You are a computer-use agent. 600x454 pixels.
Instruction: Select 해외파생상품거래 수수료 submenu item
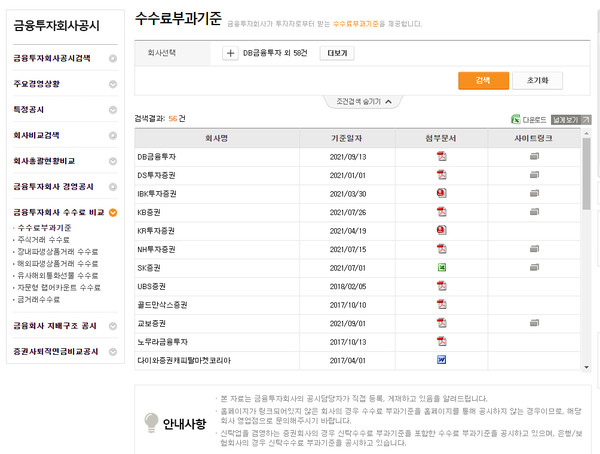point(58,263)
